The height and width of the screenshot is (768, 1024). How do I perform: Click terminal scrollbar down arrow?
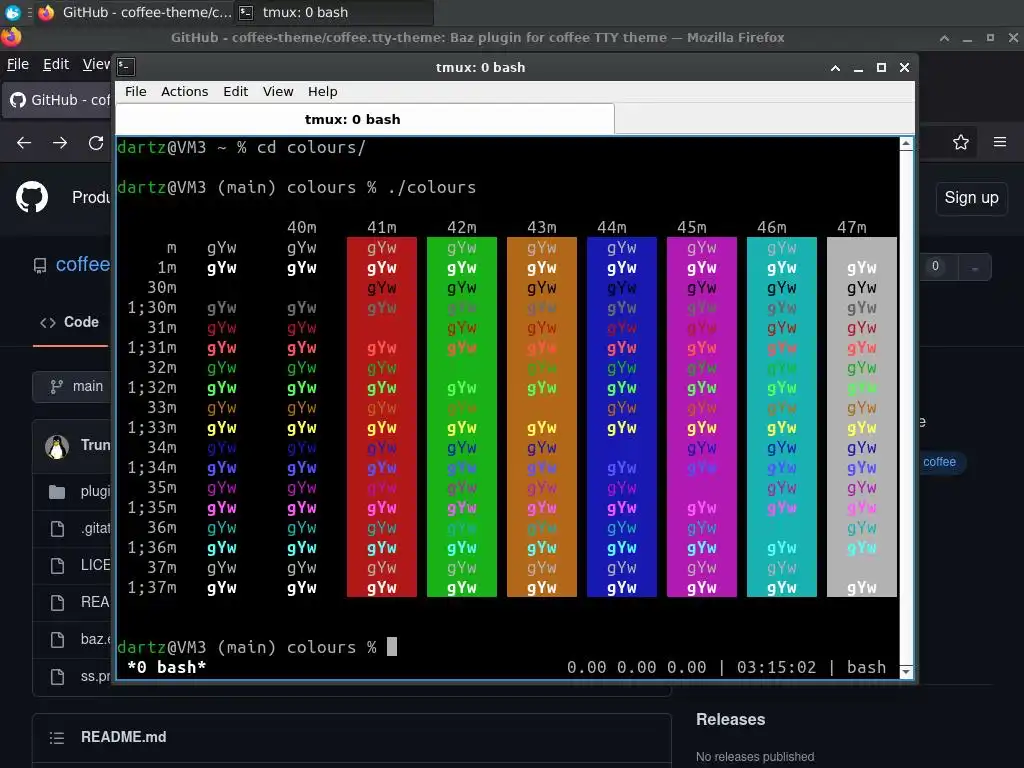click(x=906, y=671)
